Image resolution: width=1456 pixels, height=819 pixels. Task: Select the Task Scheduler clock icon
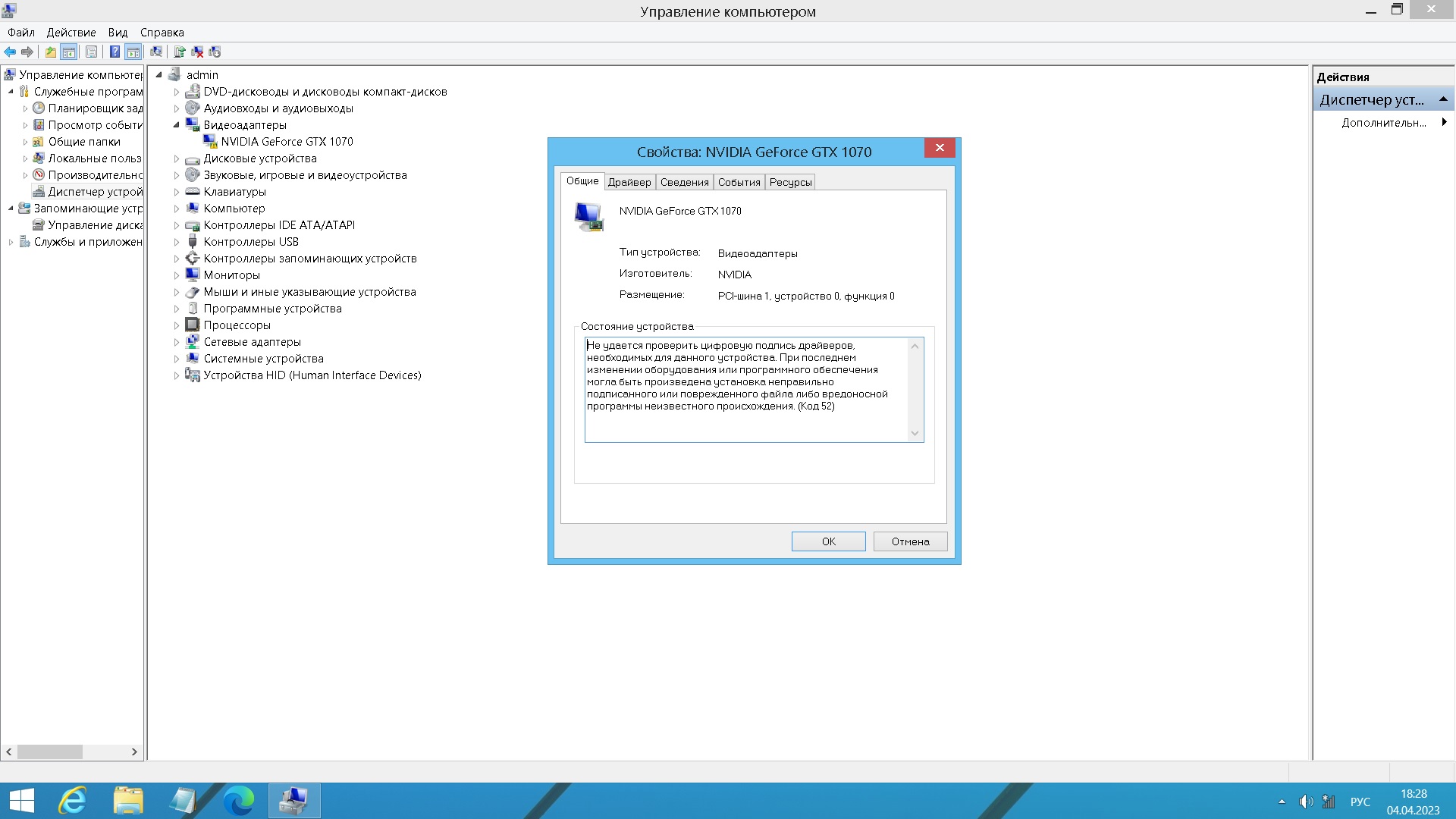coord(39,108)
